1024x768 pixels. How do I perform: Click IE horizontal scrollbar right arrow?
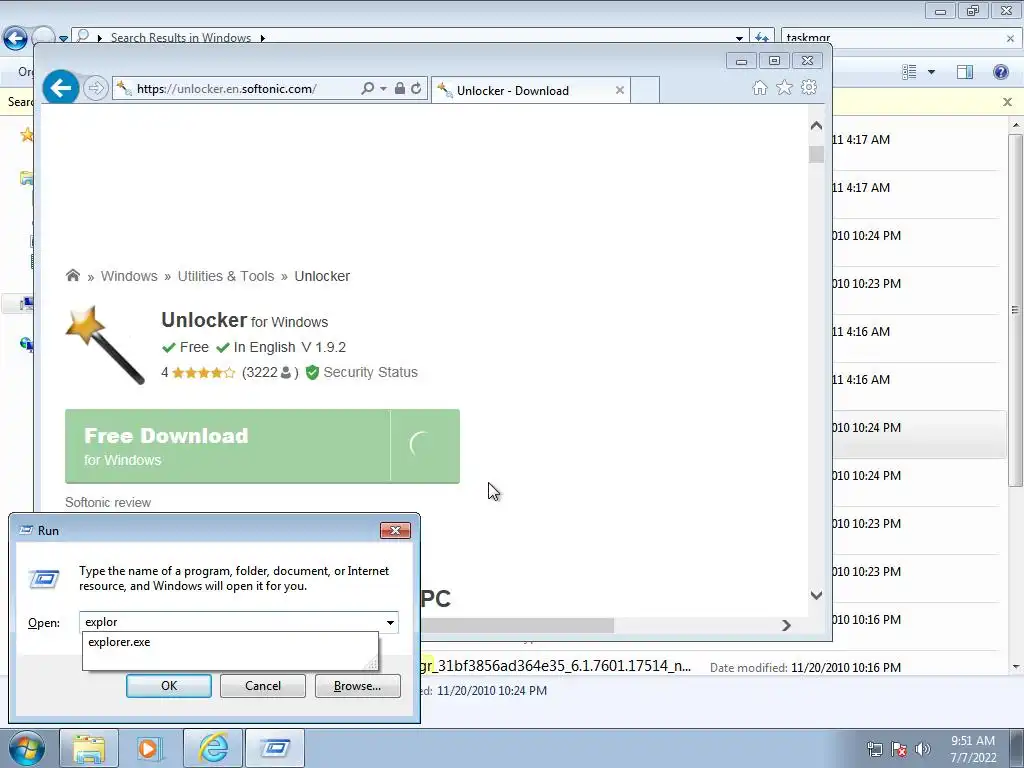click(x=786, y=626)
